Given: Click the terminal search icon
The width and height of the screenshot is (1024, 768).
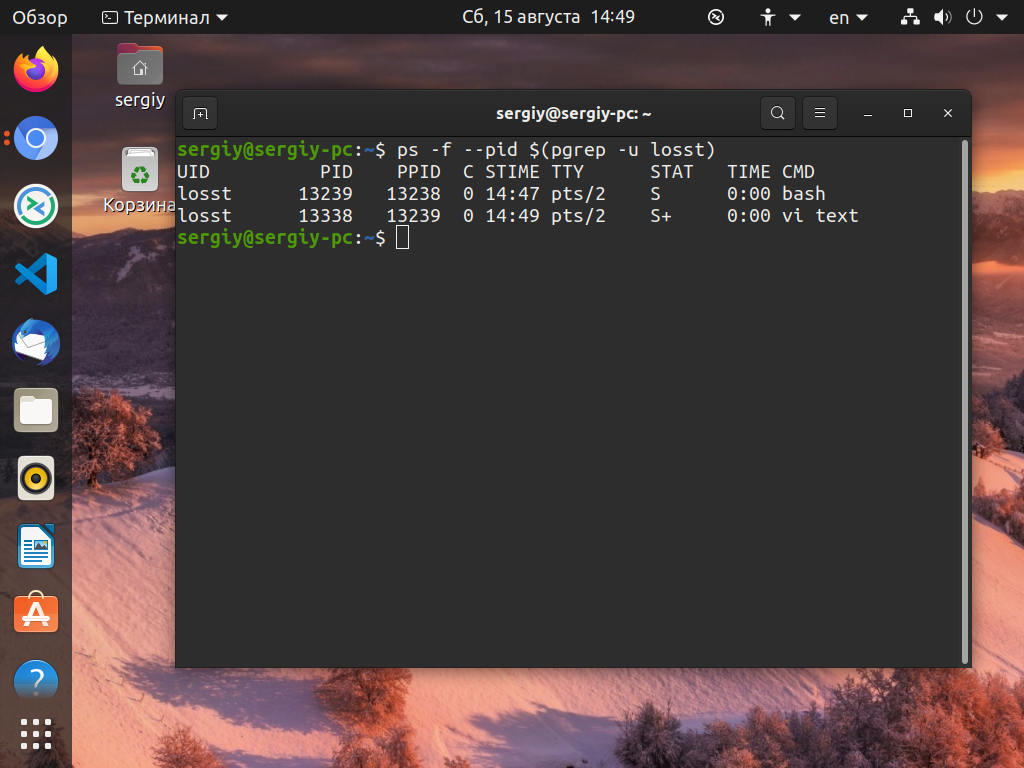Looking at the screenshot, I should tap(777, 113).
